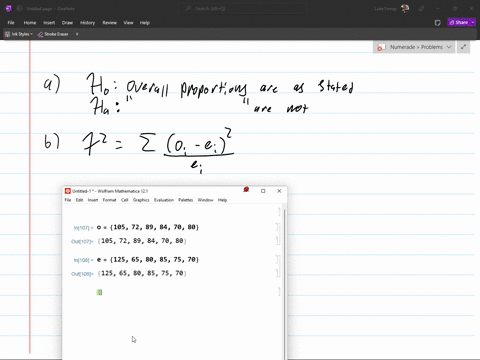The height and width of the screenshot is (360, 480).
Task: Click the input line o = {105, 72, 89, 84, 70, 80}
Action: pyautogui.click(x=148, y=227)
